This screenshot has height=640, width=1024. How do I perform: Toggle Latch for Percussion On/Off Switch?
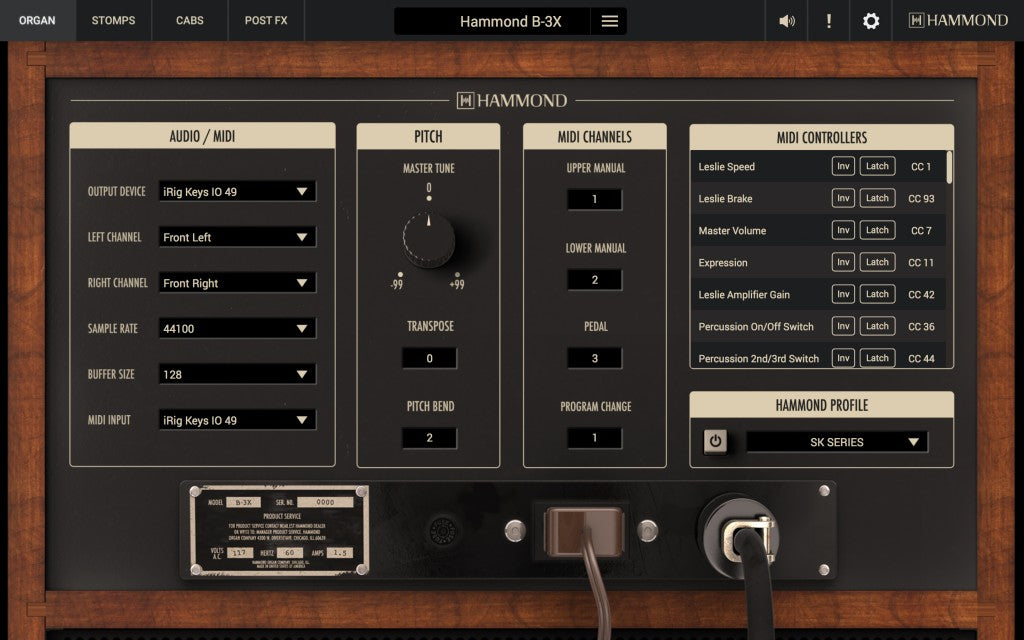877,326
